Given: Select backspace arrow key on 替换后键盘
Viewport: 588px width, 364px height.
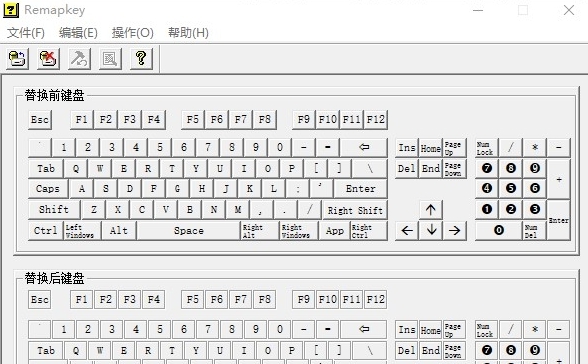Looking at the screenshot, I should tap(364, 329).
